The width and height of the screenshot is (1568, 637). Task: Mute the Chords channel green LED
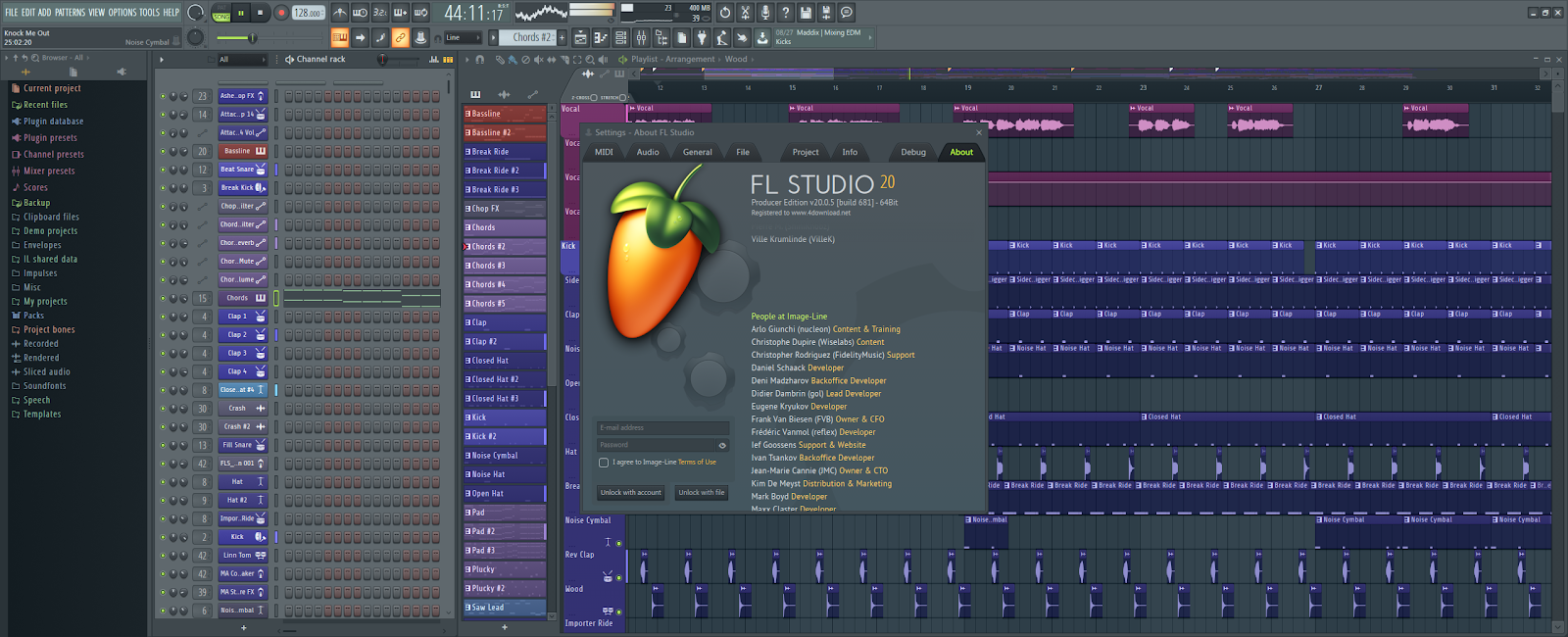163,298
